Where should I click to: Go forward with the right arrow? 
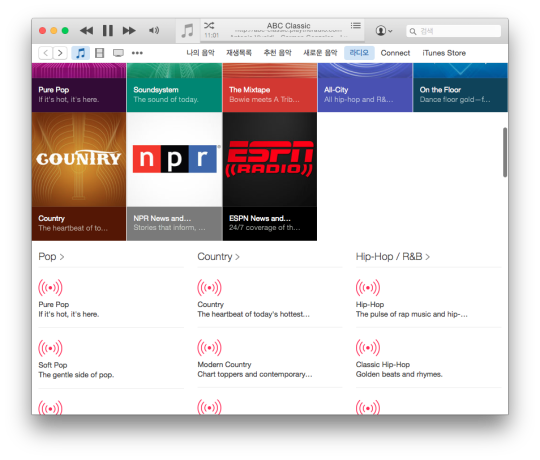tap(60, 53)
